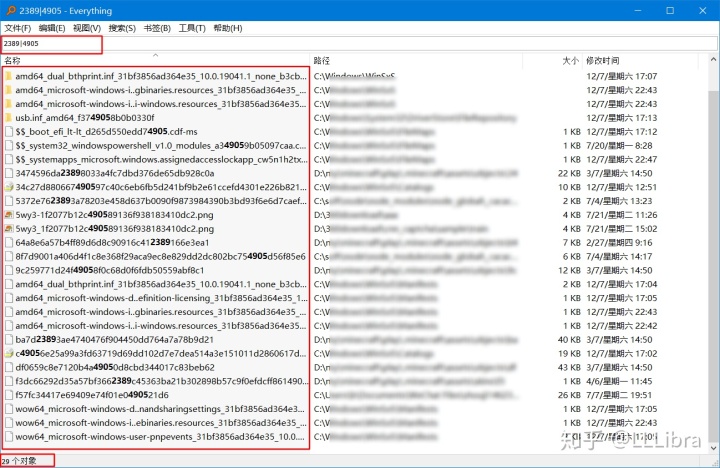
Task: Select 5wy3-1f2077b12c490589136f938183410dc2.png file name
Action: (114, 215)
